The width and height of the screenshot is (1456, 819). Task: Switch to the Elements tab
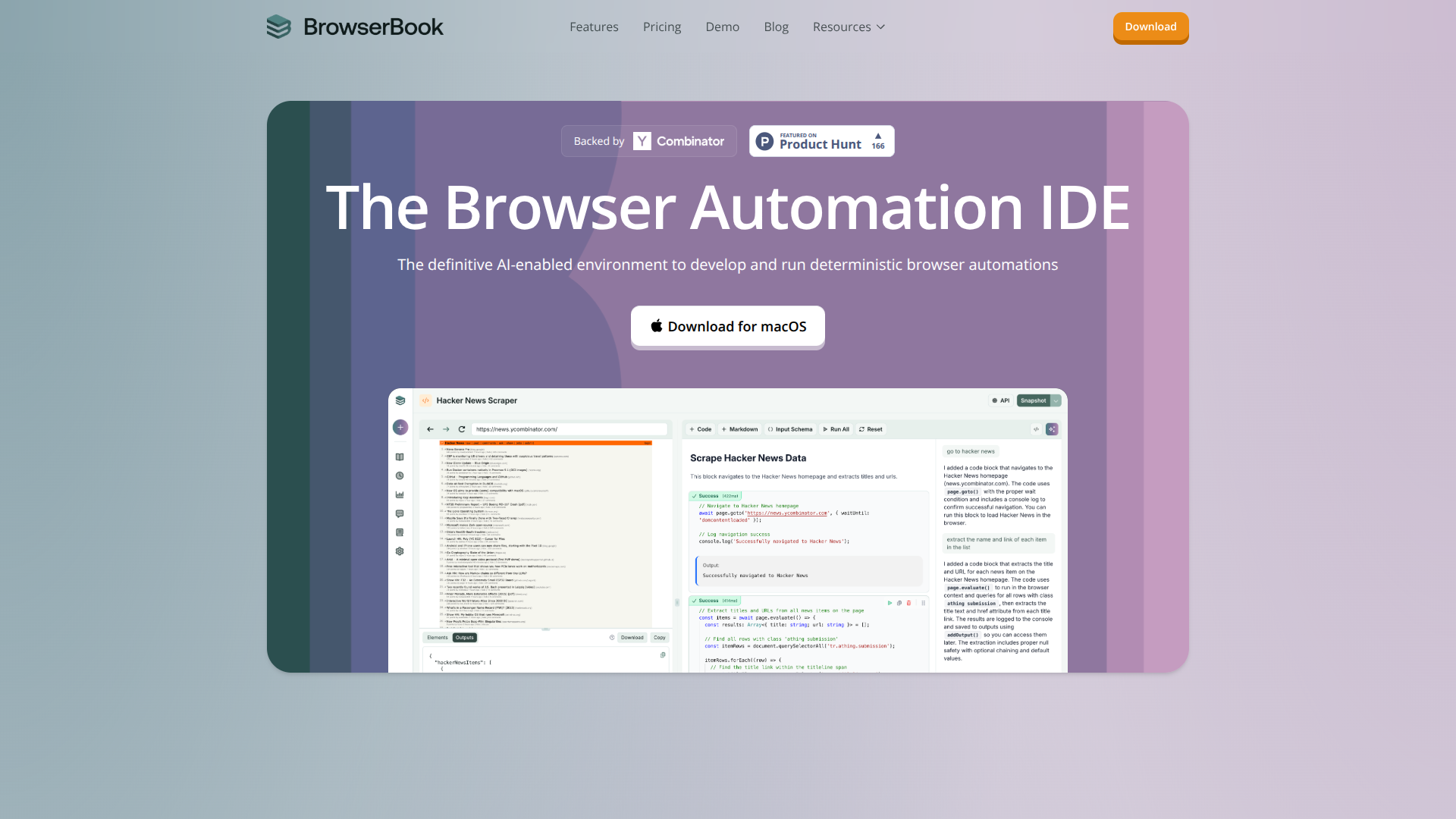(x=438, y=638)
